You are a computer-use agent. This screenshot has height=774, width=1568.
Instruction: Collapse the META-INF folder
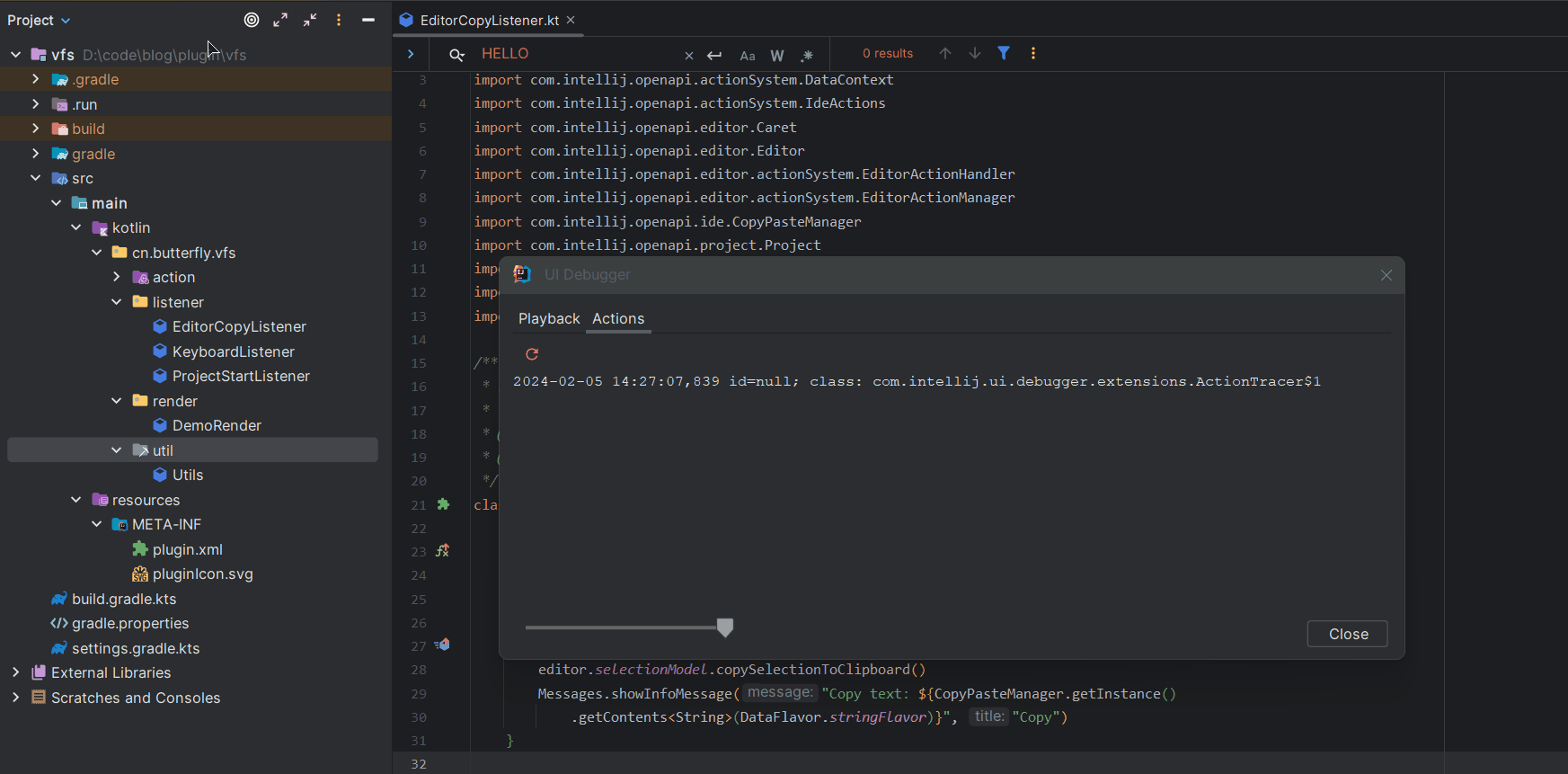[x=96, y=524]
